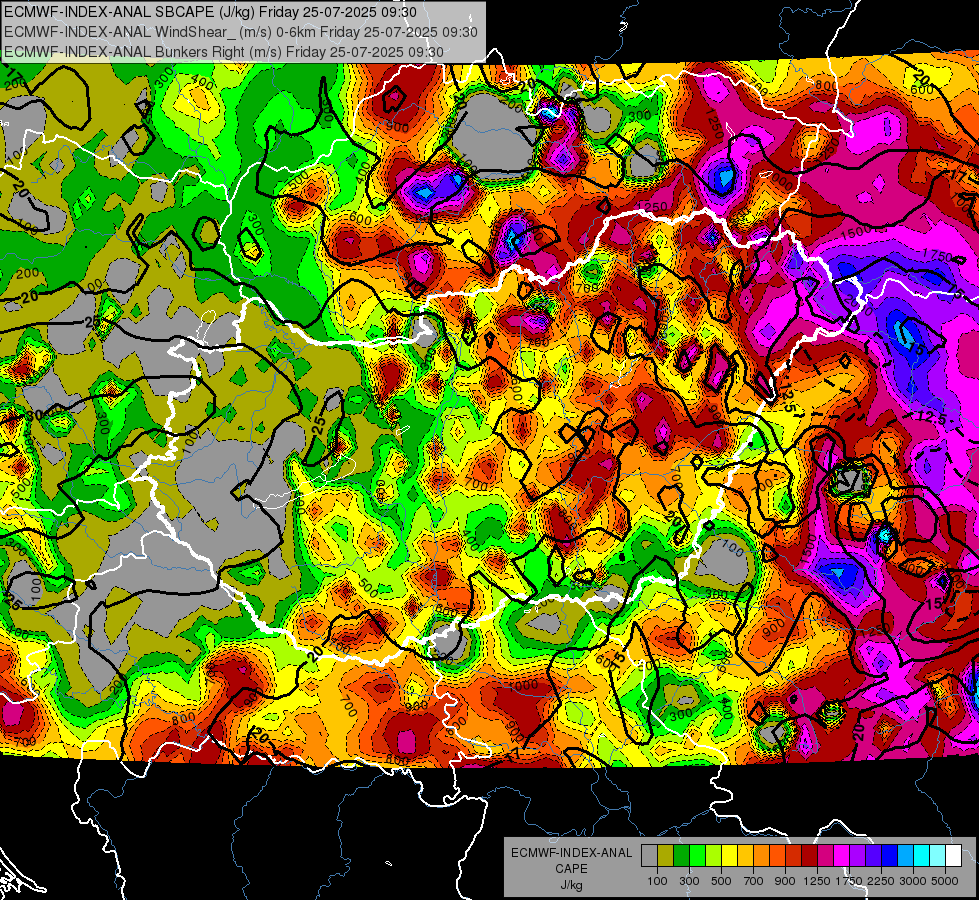Viewport: 979px width, 900px height.
Task: Pick the bright magenta swatch before 1750
Action: click(842, 856)
